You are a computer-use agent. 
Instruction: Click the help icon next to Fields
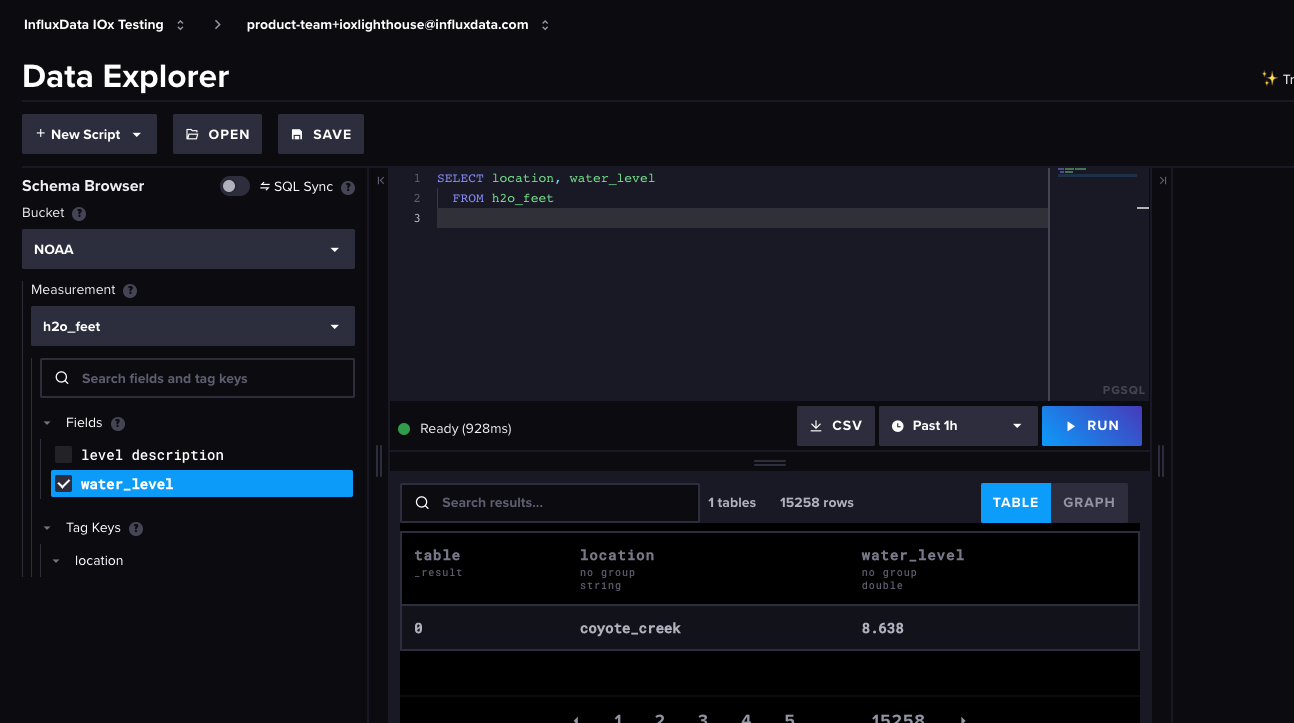[117, 423]
